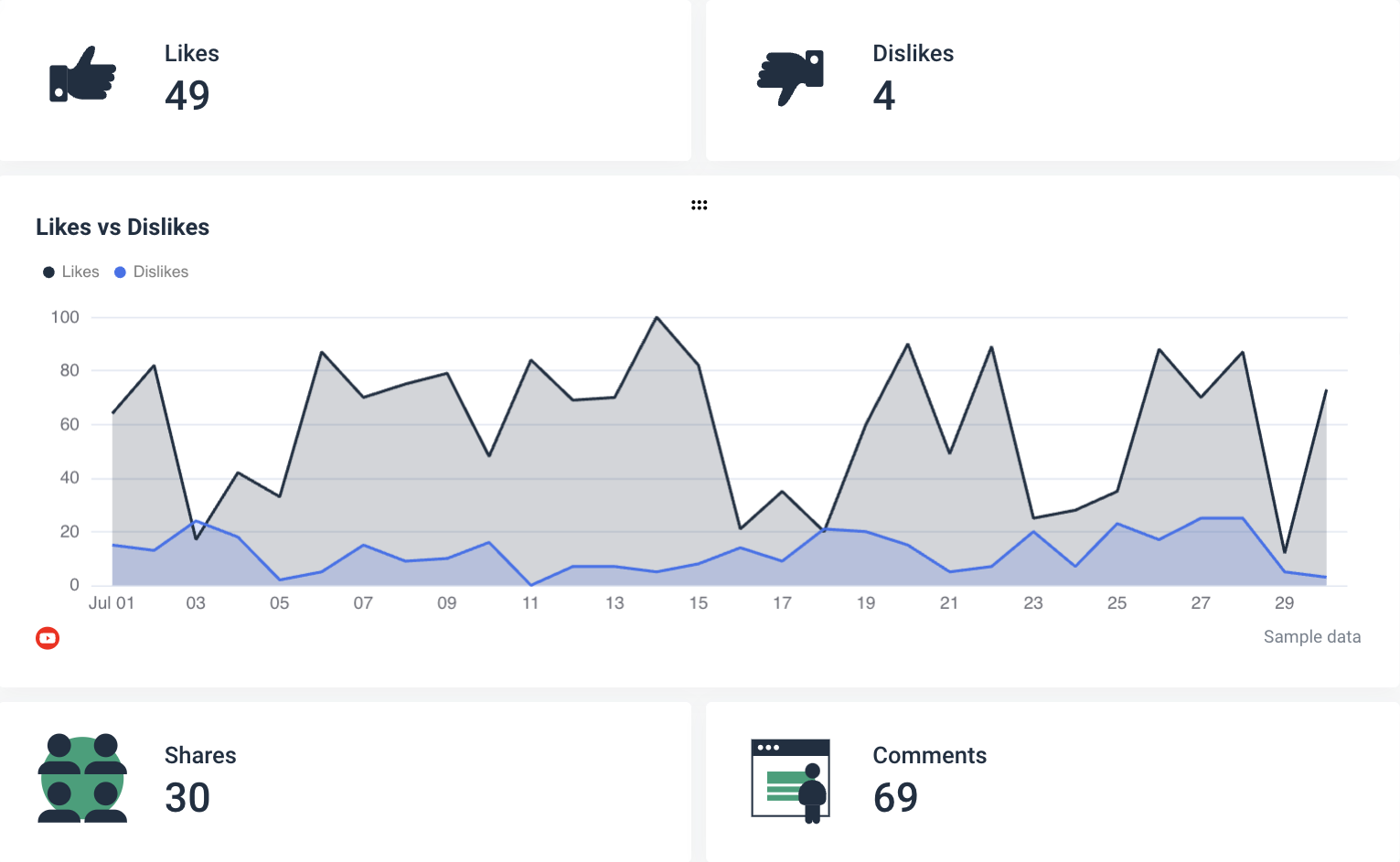Click the drag-handle dots above the chart
Screen dimensions: 1400x862
click(x=700, y=204)
